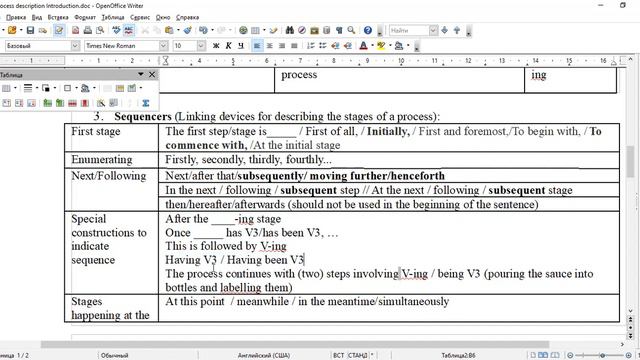
Task: Run the spelling and grammar check
Action: 116,30
